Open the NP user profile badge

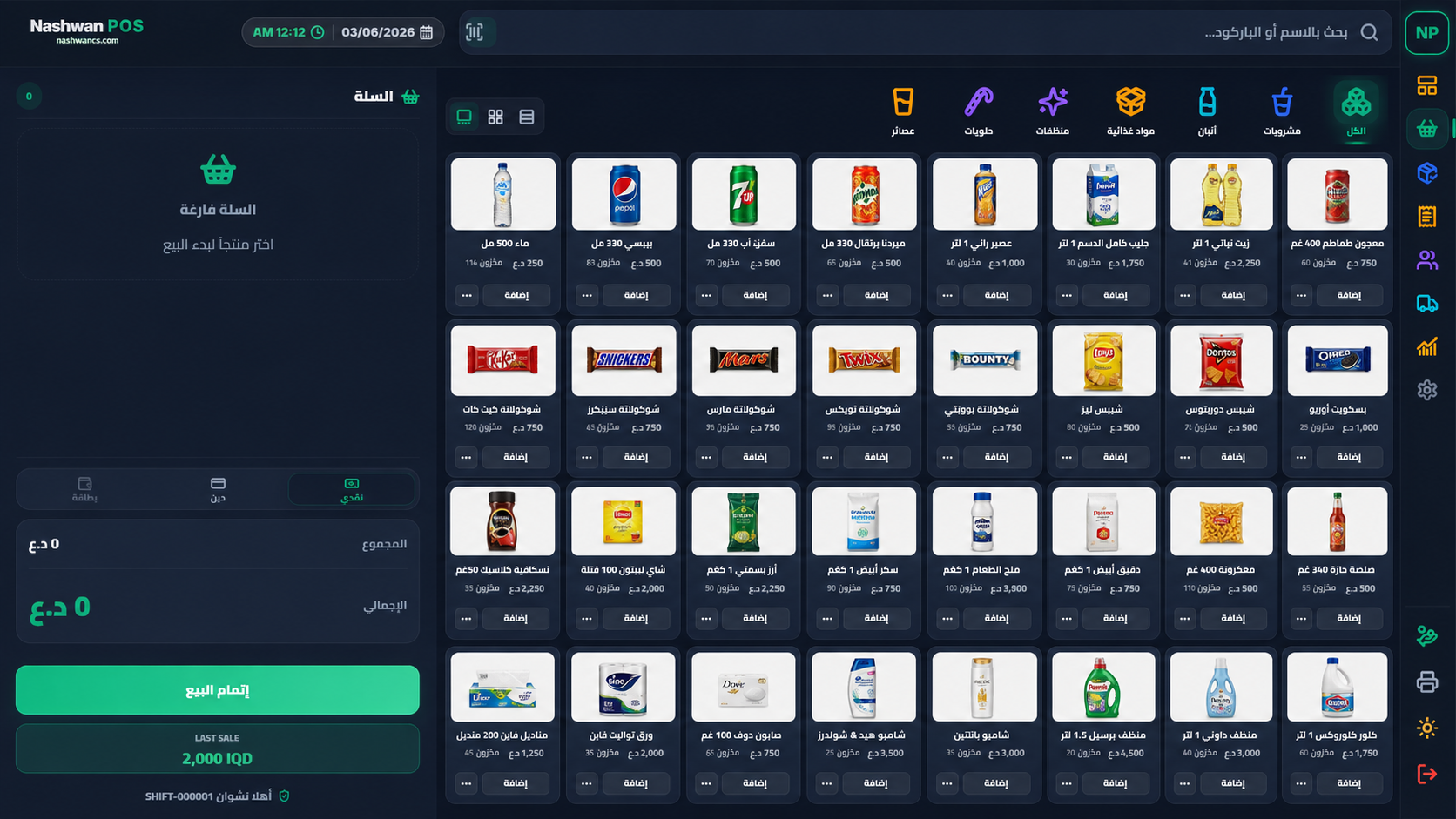1426,33
